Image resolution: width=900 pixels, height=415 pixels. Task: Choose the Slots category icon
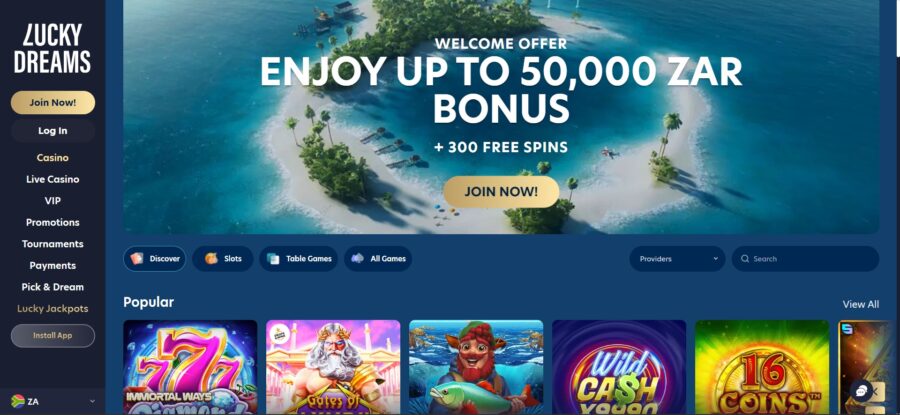click(211, 259)
